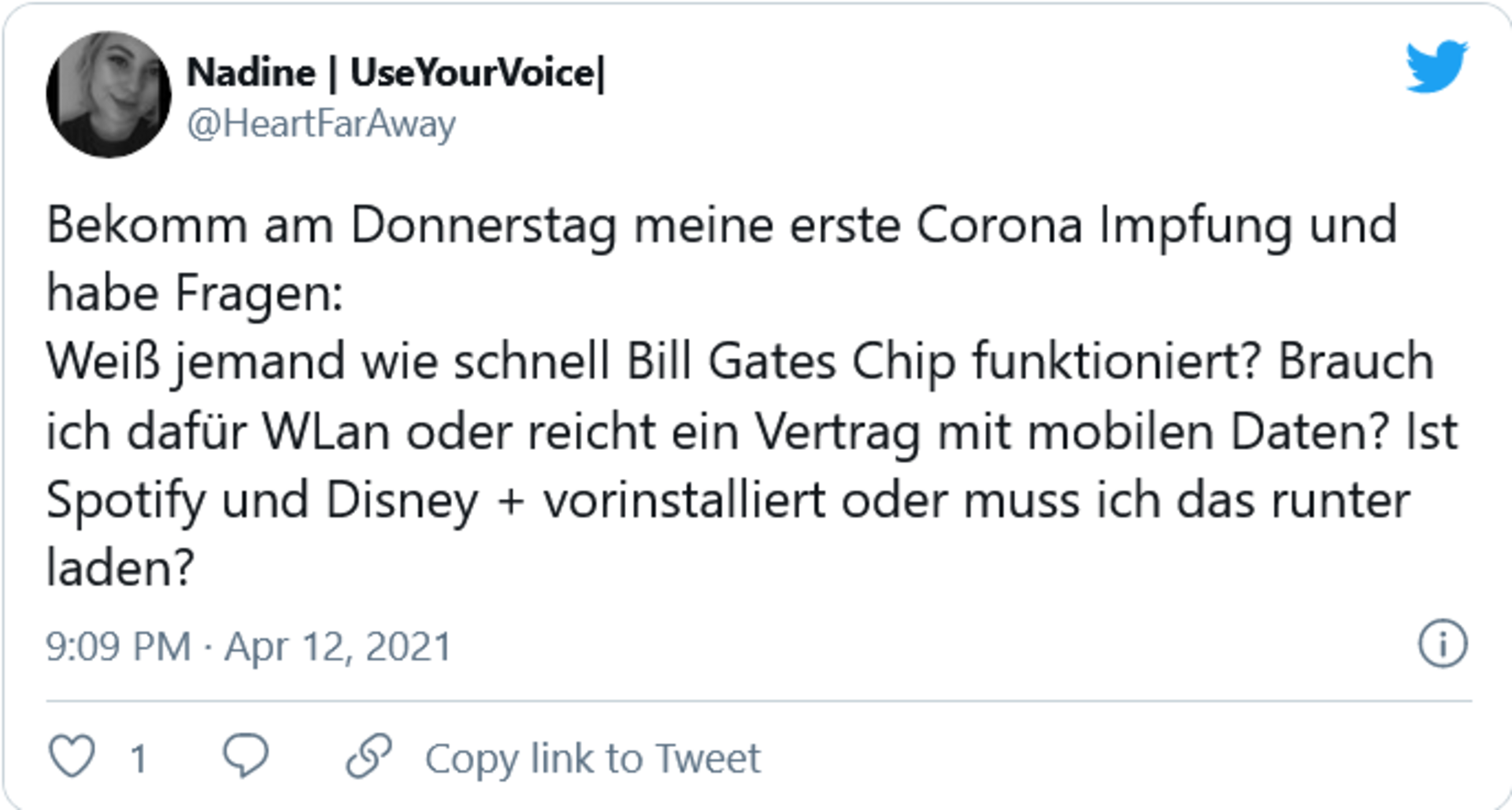Open Twitter by clicking the bird icon
1512x810 pixels.
(1438, 67)
